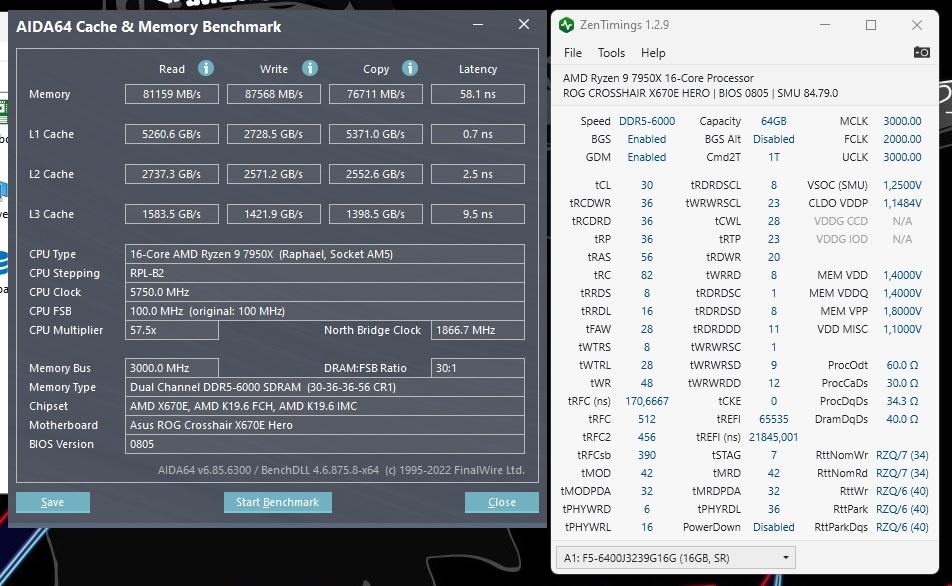This screenshot has width=952, height=586.
Task: Click the Close button in AIDA64 benchmark
Action: click(502, 502)
